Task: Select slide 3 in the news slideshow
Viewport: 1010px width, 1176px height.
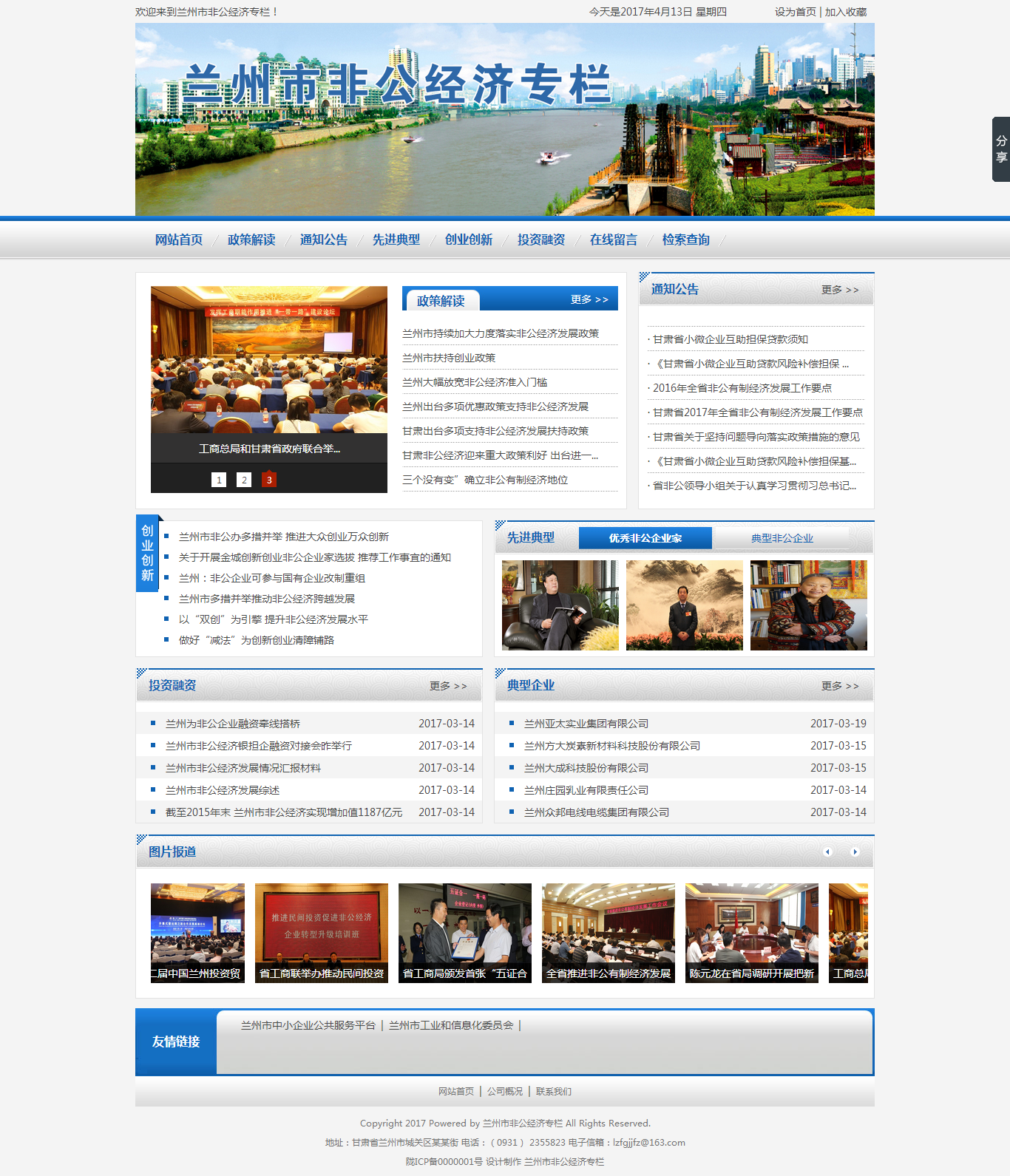Action: point(269,480)
